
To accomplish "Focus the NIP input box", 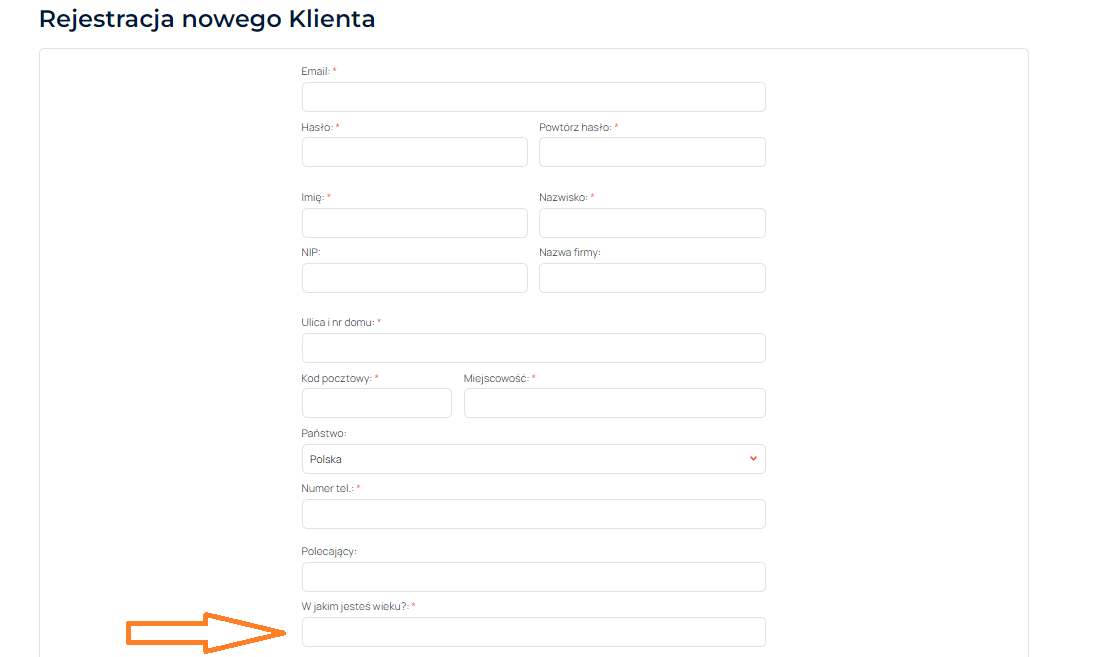I will click(x=414, y=278).
